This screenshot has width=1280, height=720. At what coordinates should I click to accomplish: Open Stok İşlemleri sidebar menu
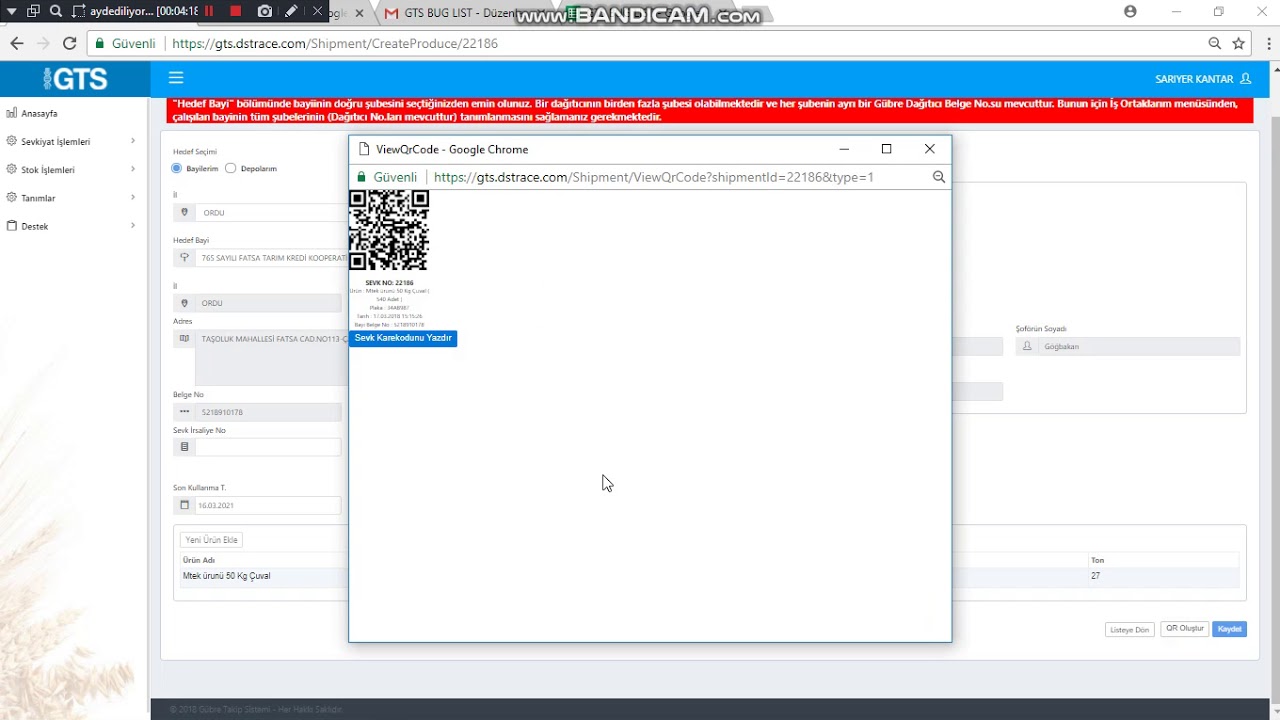(x=47, y=169)
